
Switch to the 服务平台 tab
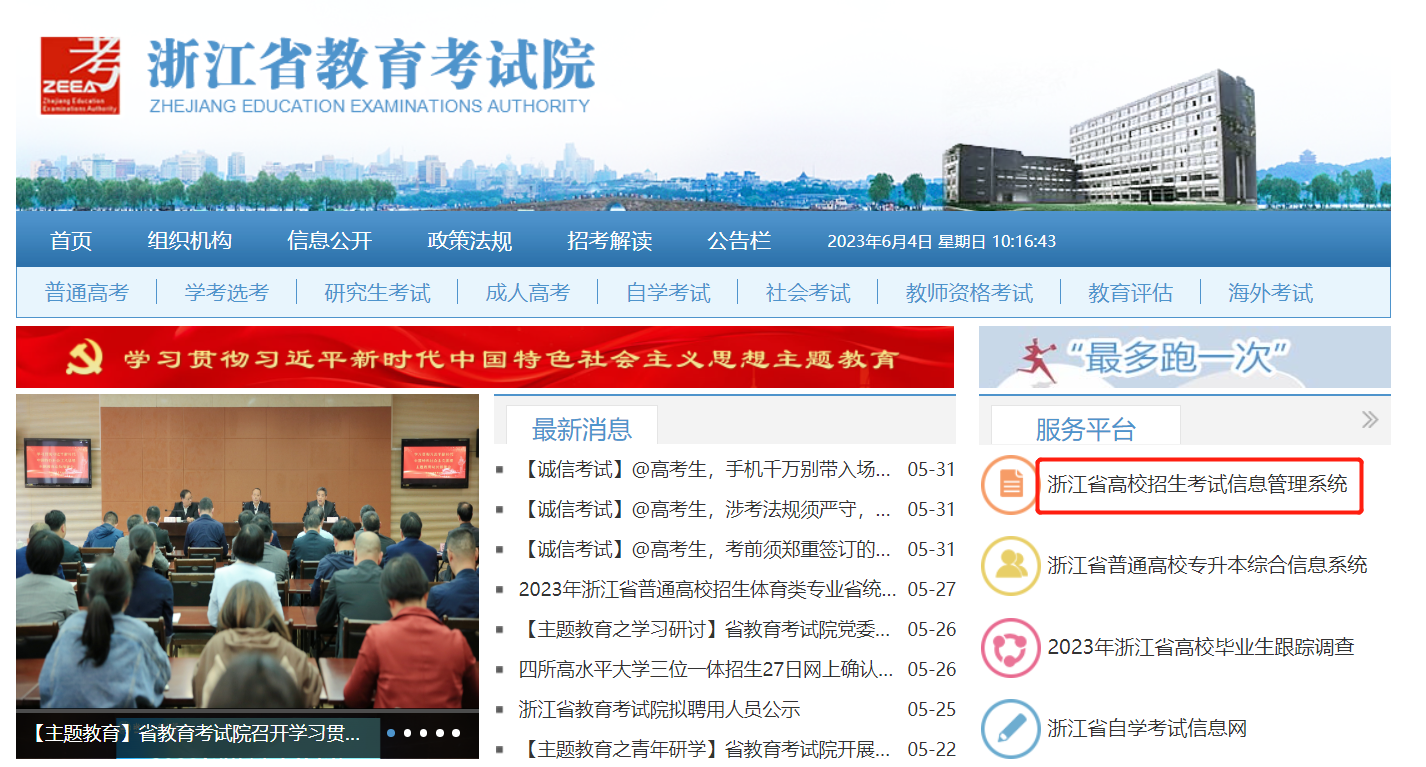coord(1086,429)
